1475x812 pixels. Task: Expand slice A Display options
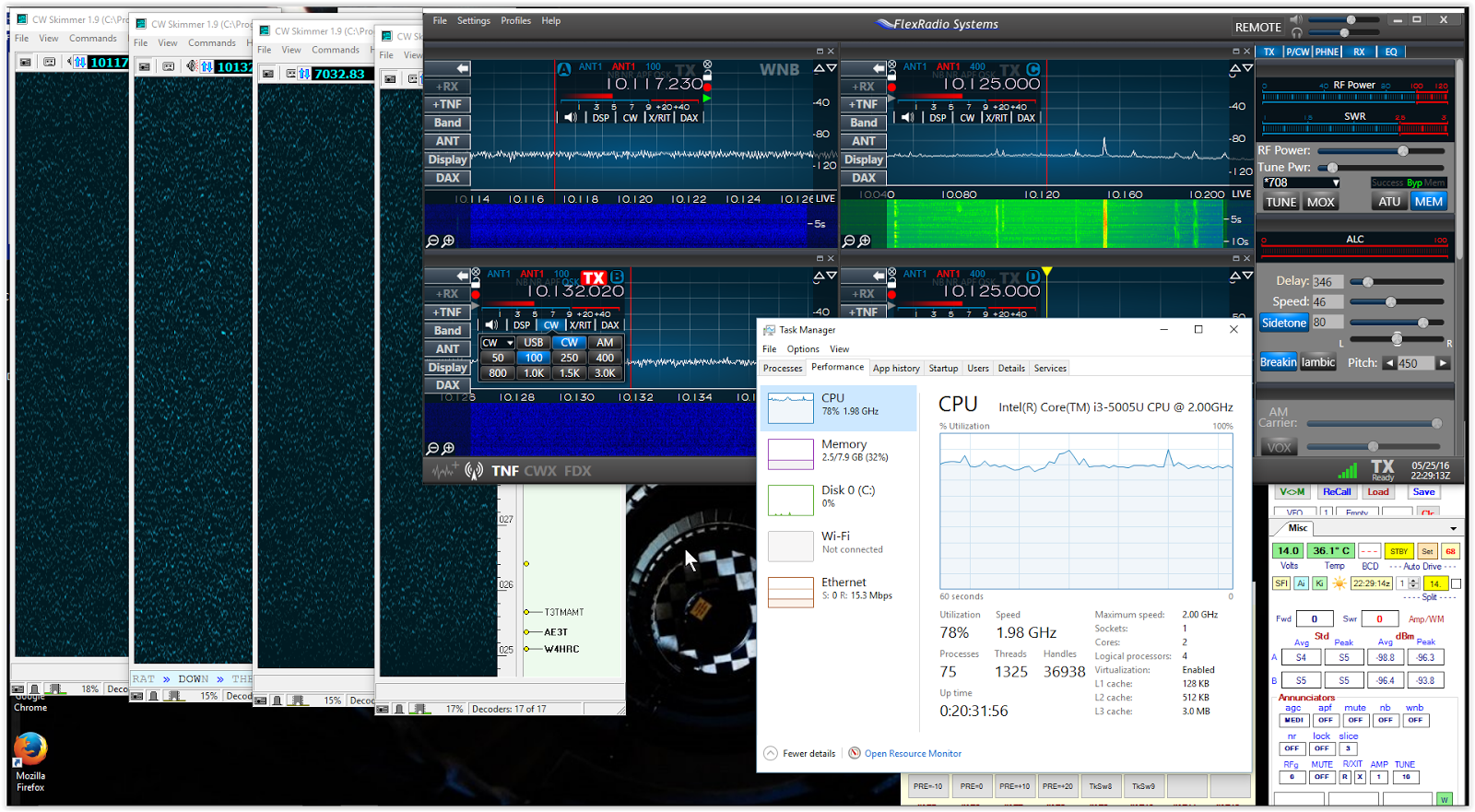pos(448,159)
